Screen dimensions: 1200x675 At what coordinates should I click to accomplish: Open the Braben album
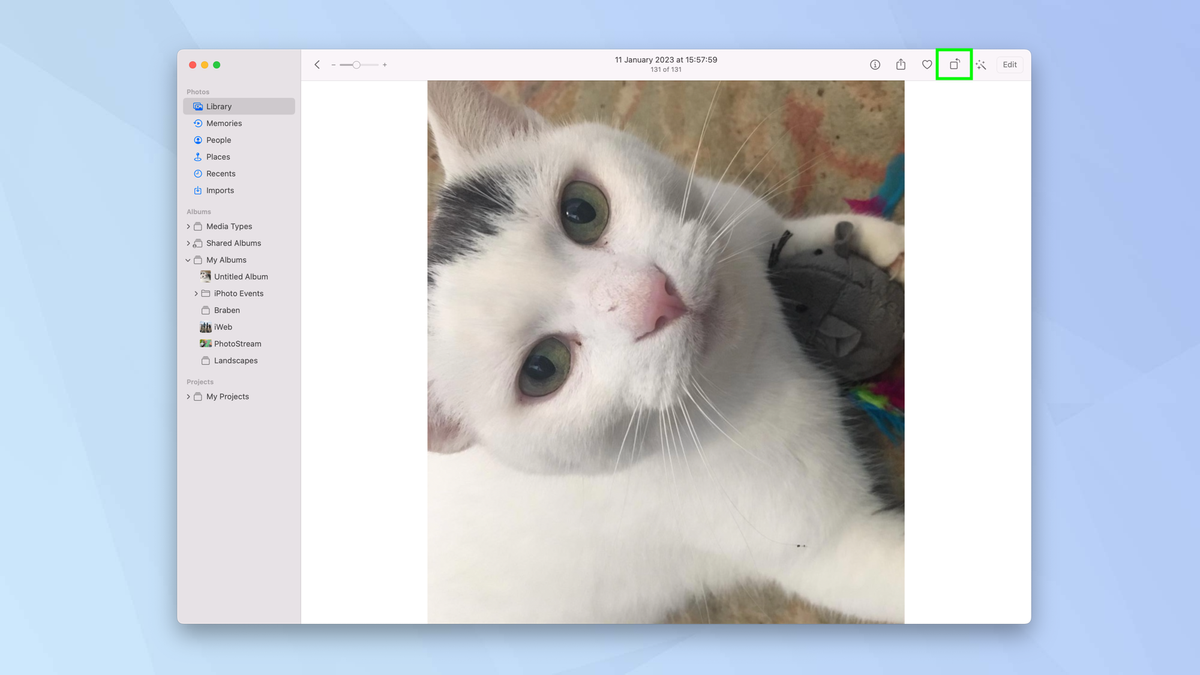224,310
